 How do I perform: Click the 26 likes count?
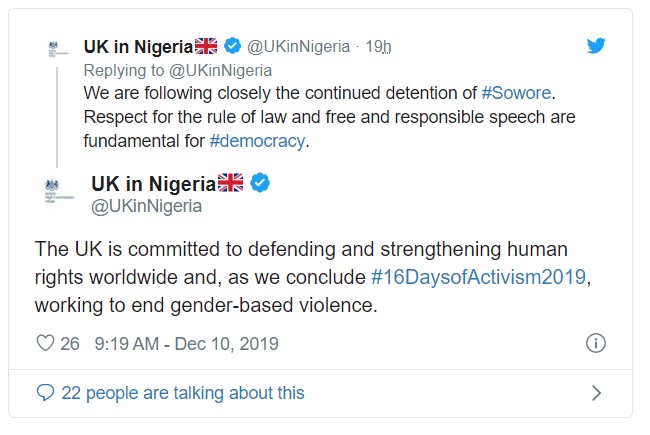(70, 344)
